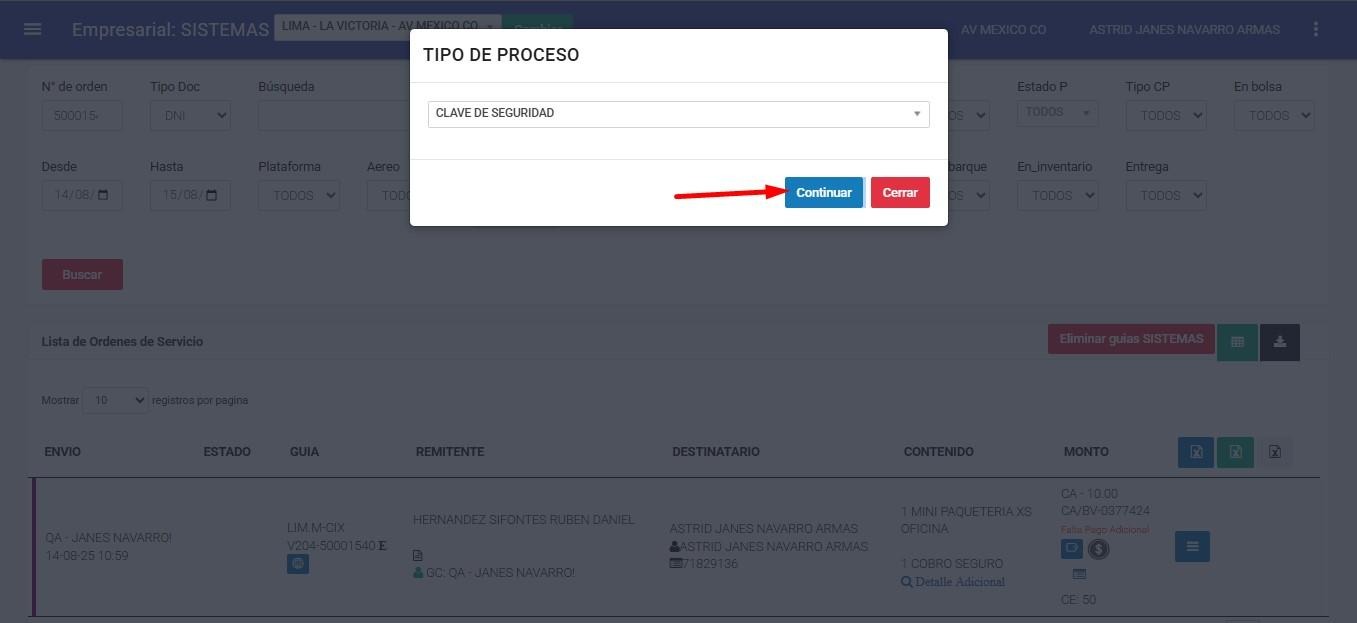
Task: Open the vertical three-dot options menu
Action: [1316, 29]
